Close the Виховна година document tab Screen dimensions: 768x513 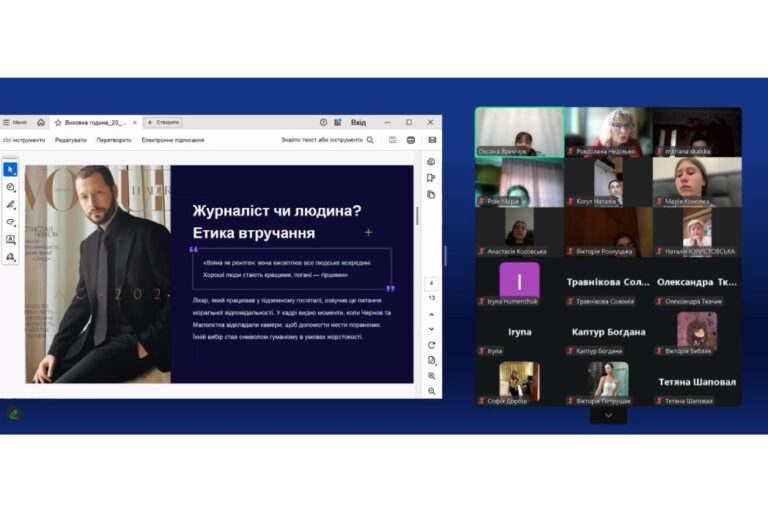[x=135, y=122]
